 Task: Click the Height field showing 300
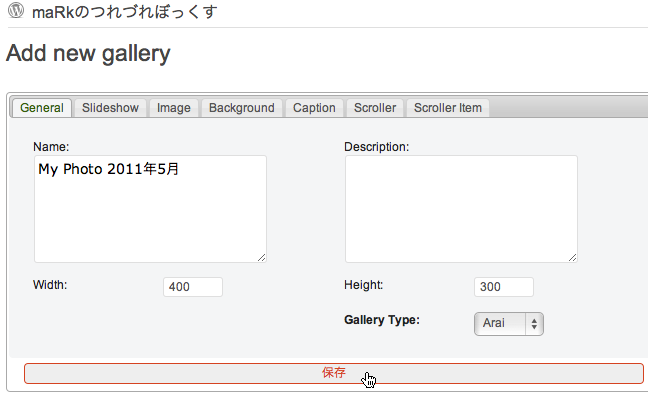tap(503, 287)
